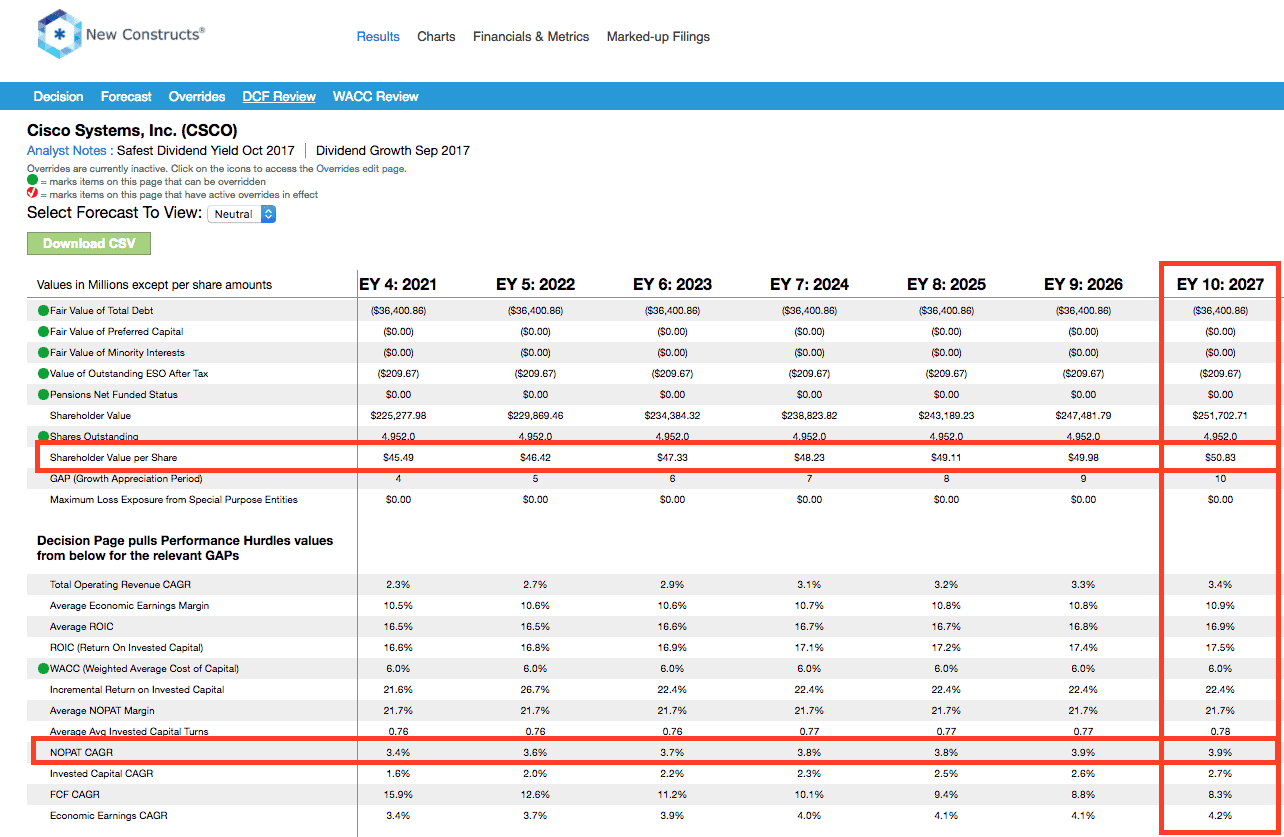
Task: Click the GAP (Growth Appreciation Period) label
Action: [126, 478]
